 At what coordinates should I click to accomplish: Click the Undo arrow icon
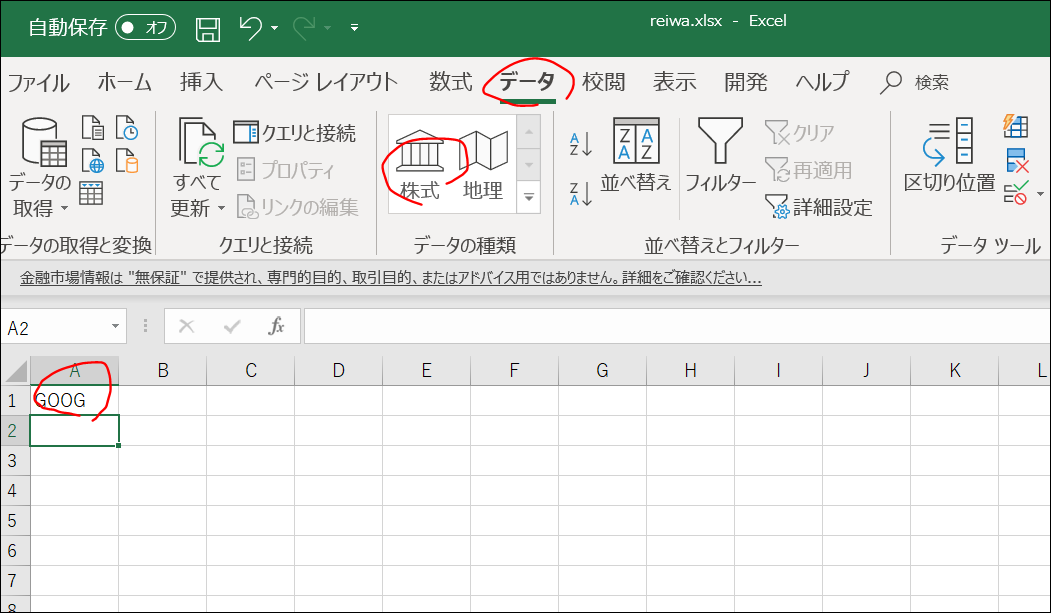[x=251, y=28]
